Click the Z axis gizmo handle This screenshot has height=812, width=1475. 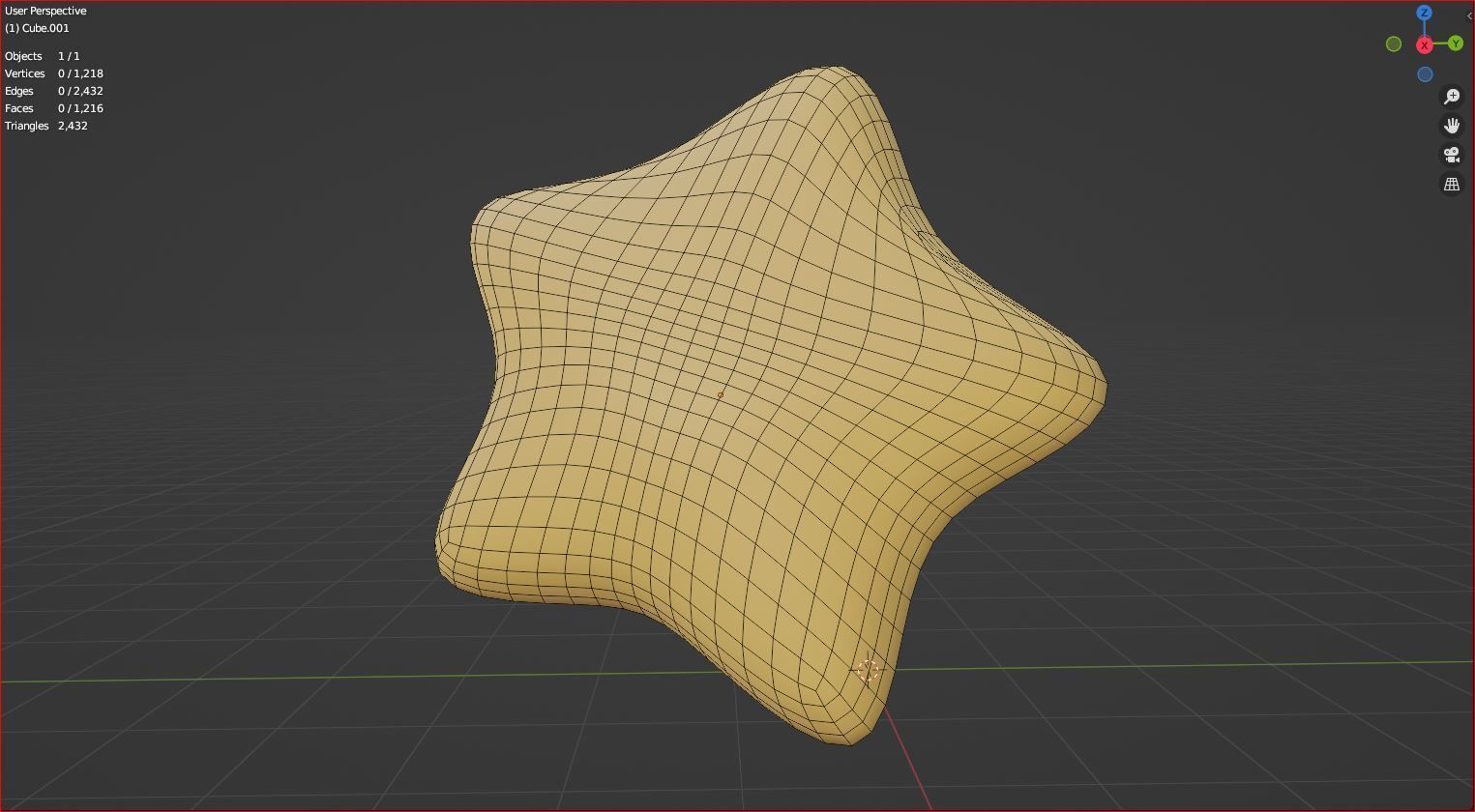coord(1424,13)
